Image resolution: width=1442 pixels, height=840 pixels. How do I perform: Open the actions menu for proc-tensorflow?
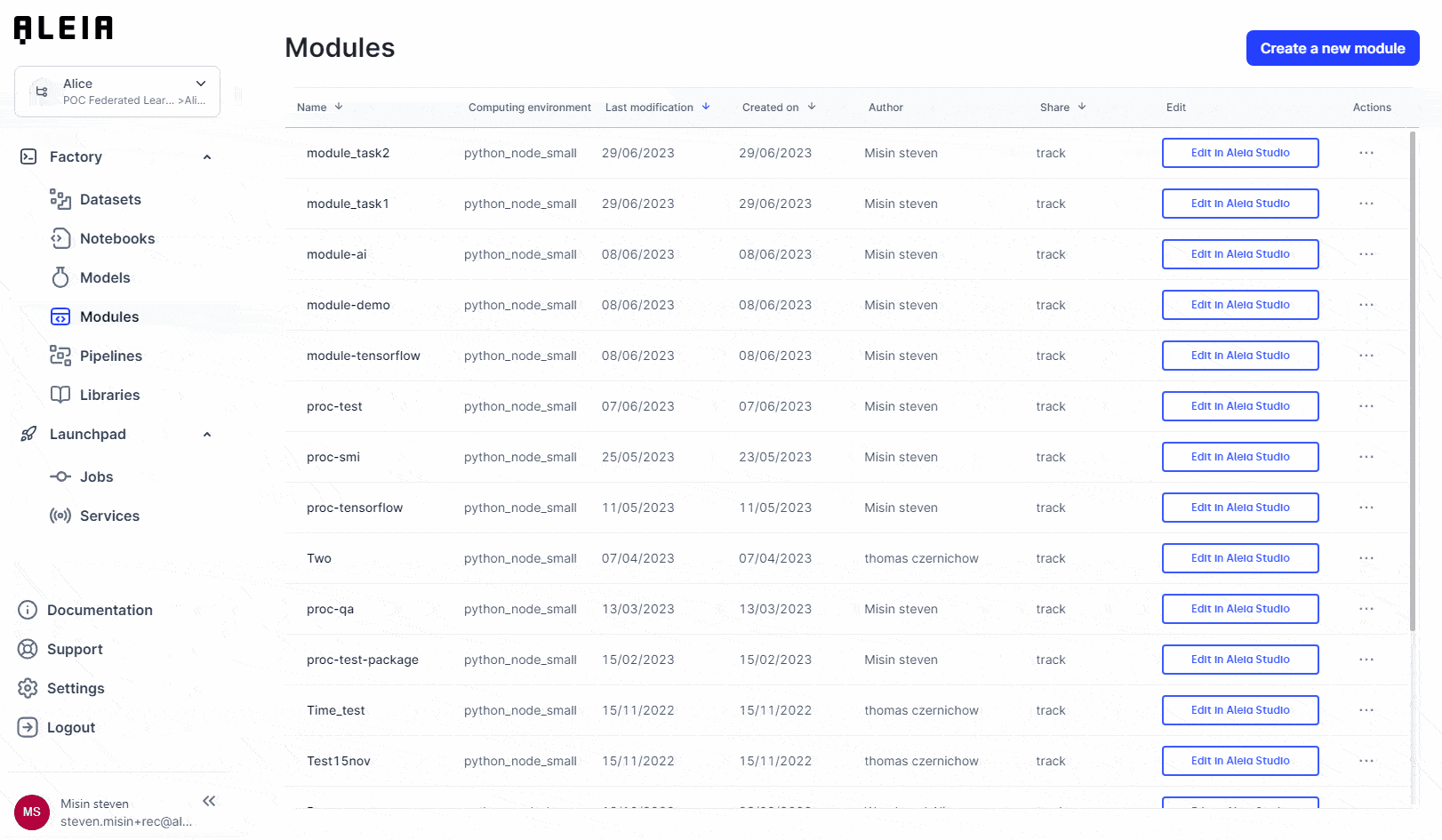1366,508
